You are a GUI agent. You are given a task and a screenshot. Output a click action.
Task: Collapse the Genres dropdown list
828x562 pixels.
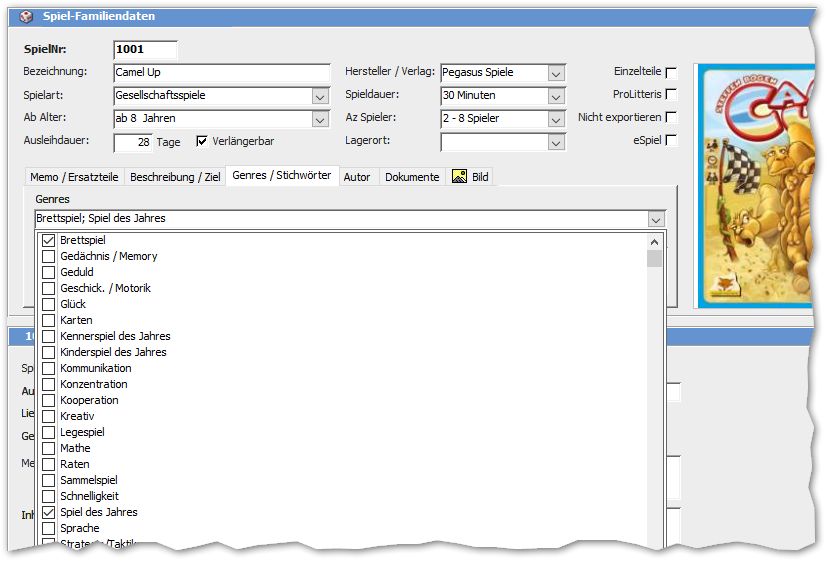[x=656, y=220]
